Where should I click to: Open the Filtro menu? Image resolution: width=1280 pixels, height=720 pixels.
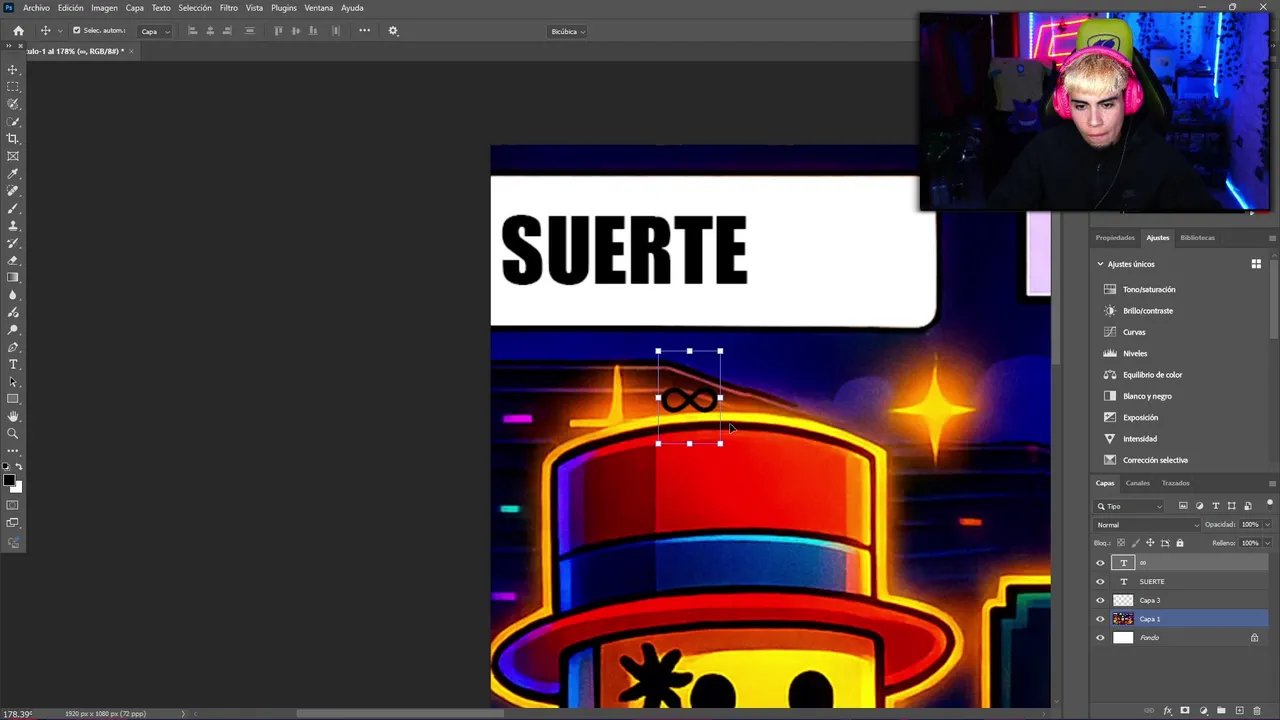point(229,8)
